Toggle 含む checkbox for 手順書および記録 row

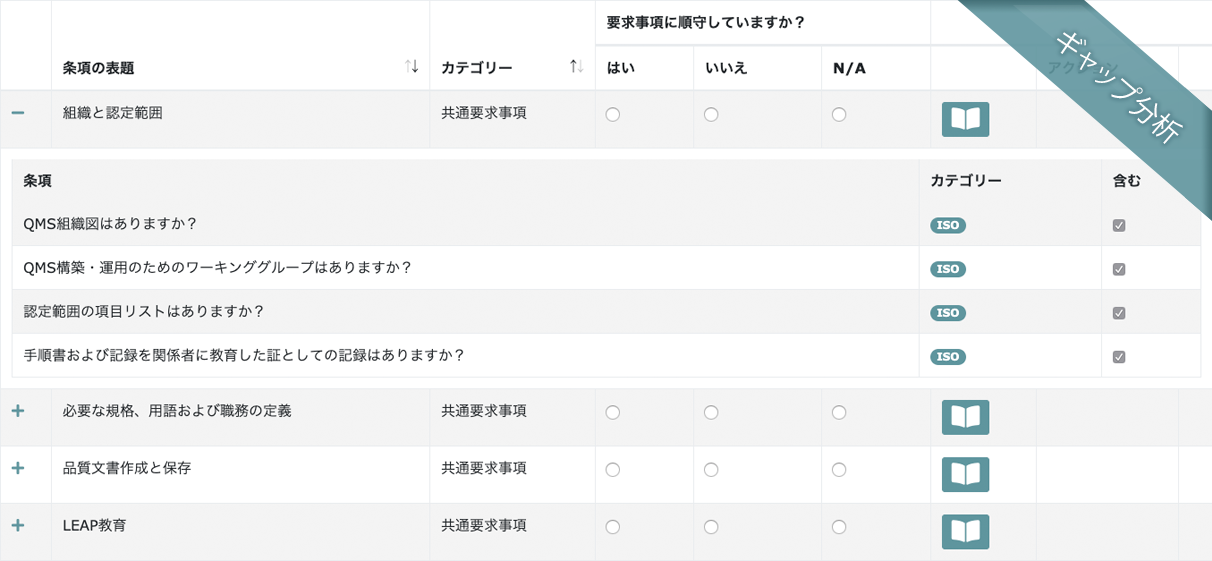1119,357
